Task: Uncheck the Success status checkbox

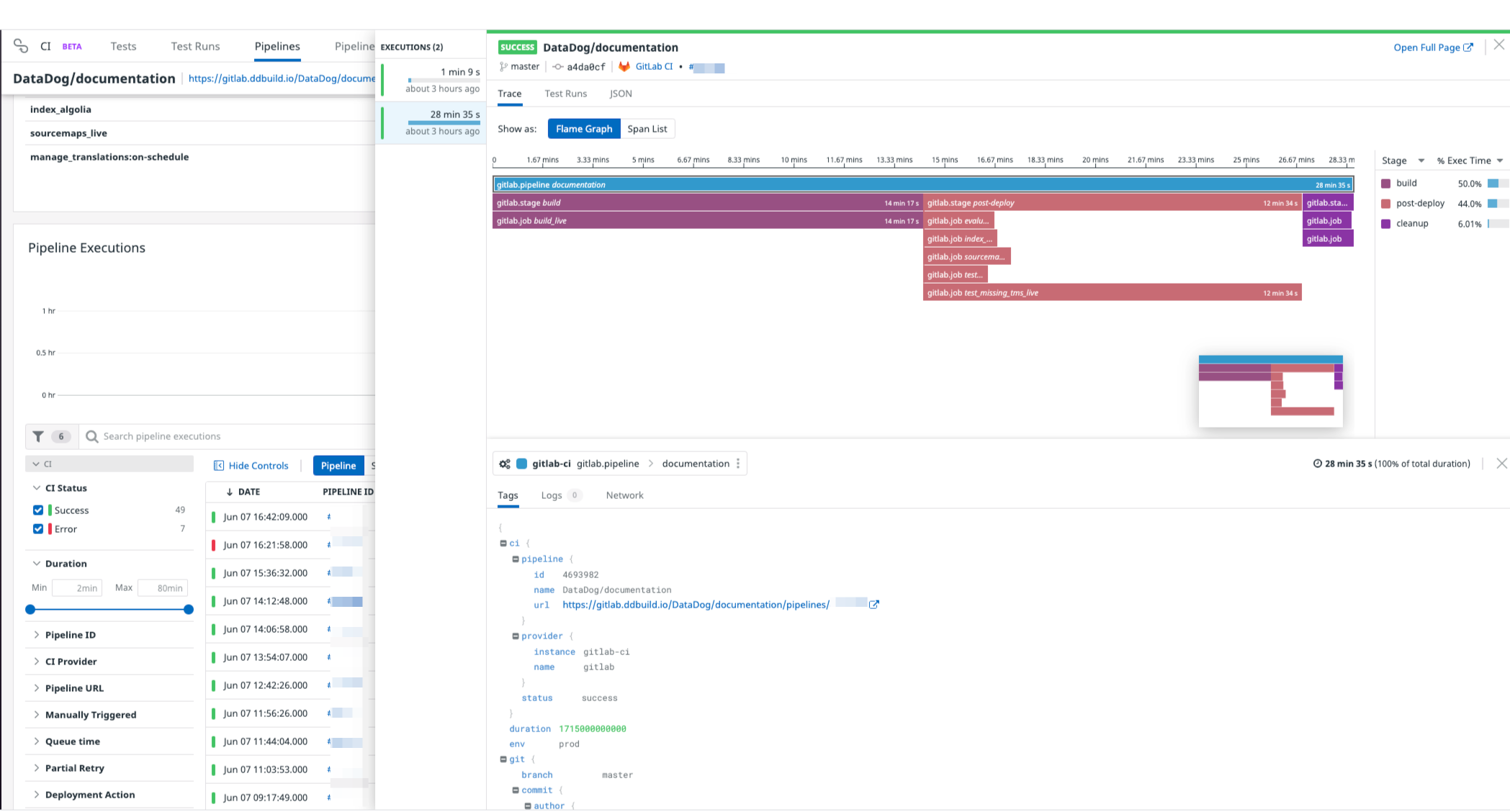Action: (x=38, y=510)
